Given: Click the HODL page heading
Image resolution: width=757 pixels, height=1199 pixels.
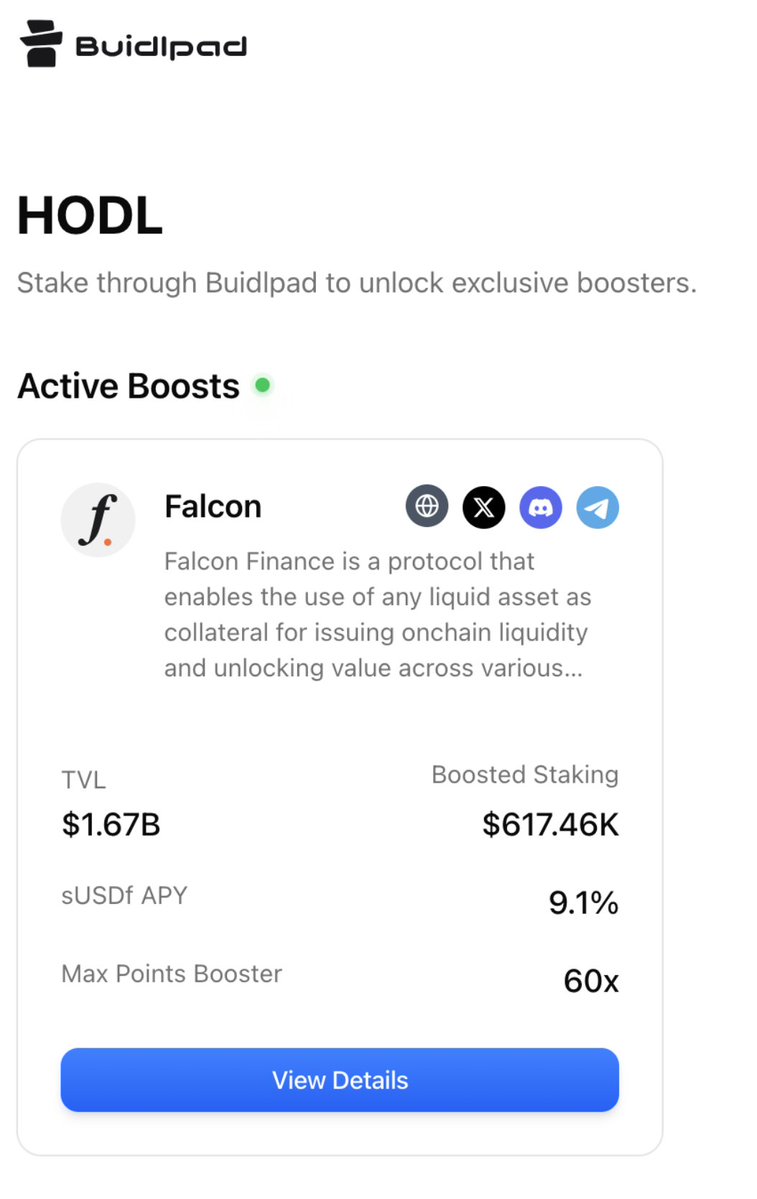Looking at the screenshot, I should click(89, 216).
